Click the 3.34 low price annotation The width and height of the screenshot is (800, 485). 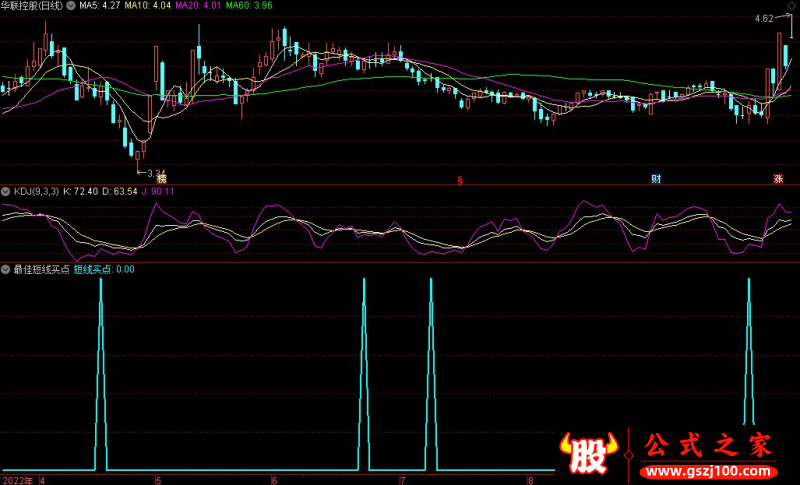pos(151,171)
